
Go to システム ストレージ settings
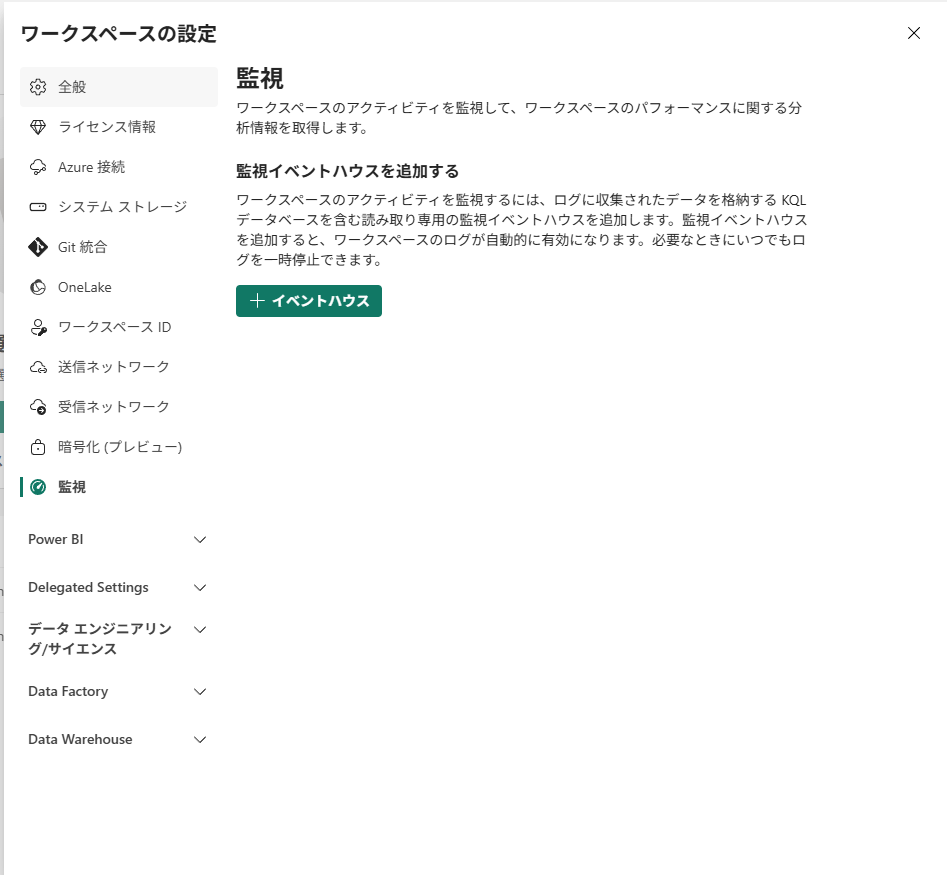[x=119, y=207]
